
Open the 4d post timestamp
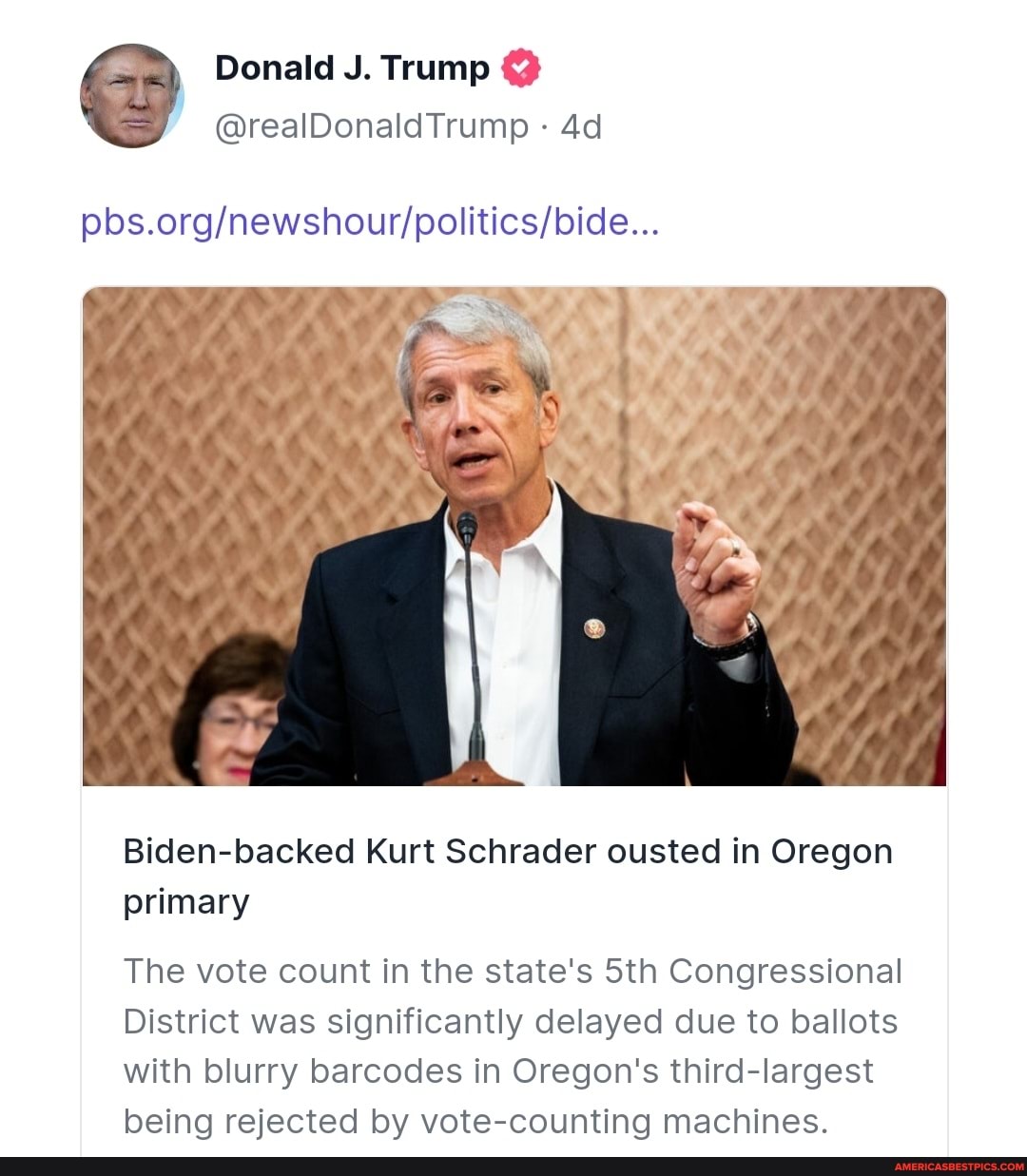pyautogui.click(x=581, y=125)
